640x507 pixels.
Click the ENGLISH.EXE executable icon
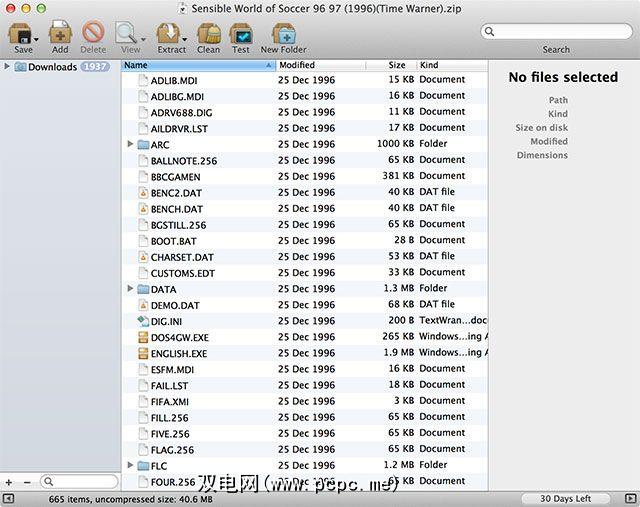click(143, 353)
